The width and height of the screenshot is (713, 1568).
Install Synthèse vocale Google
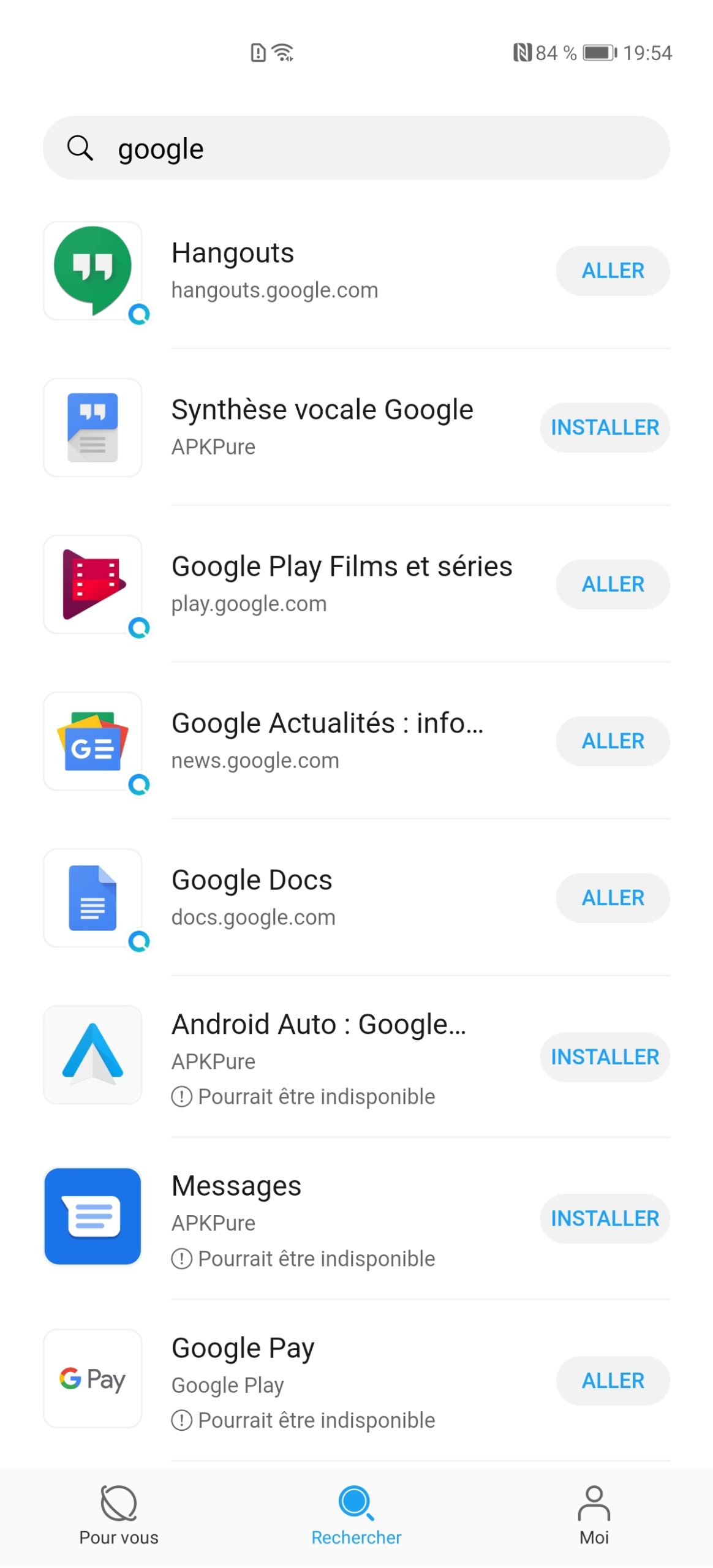click(605, 428)
